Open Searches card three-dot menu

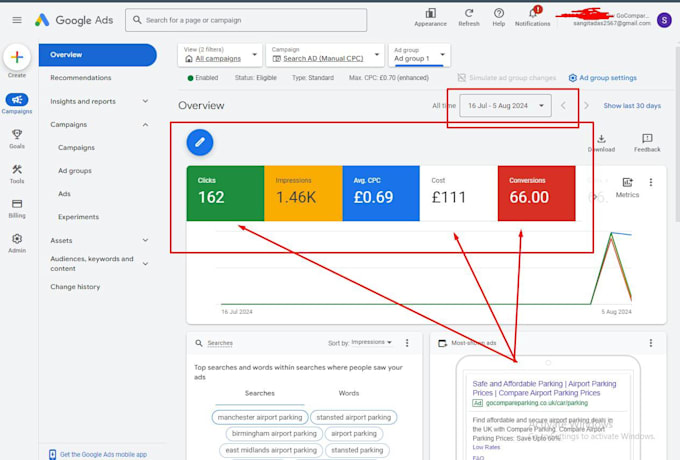click(x=407, y=343)
